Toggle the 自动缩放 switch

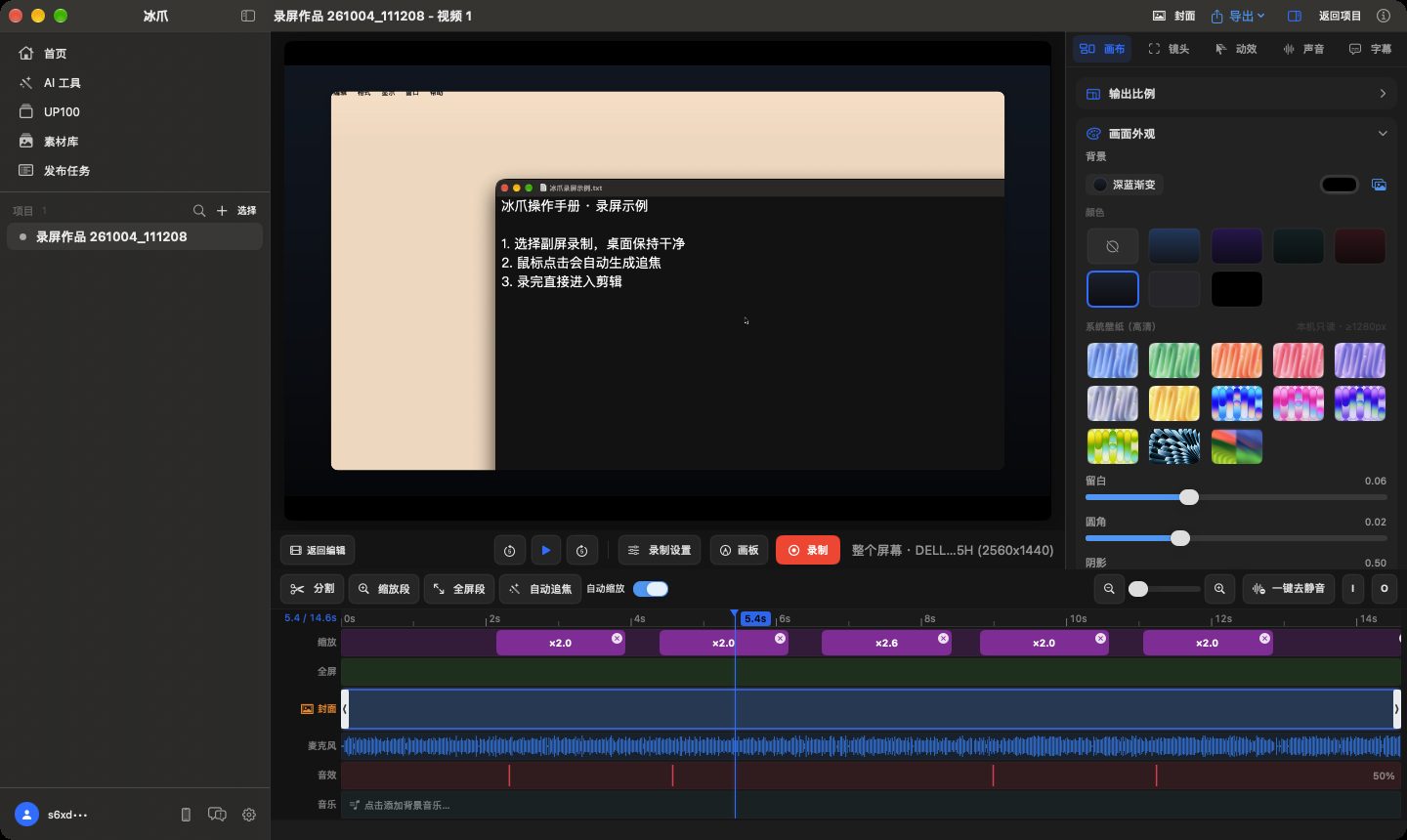(651, 589)
